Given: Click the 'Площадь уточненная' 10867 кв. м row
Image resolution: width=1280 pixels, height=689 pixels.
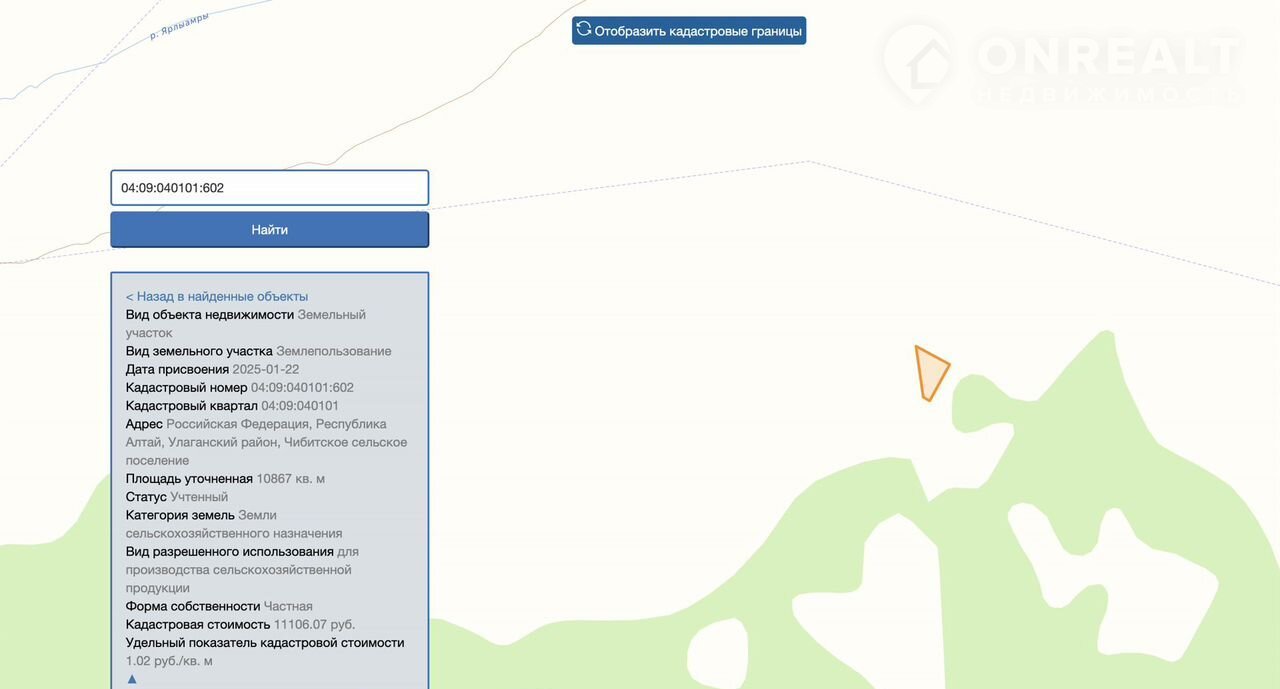Looking at the screenshot, I should point(225,479).
